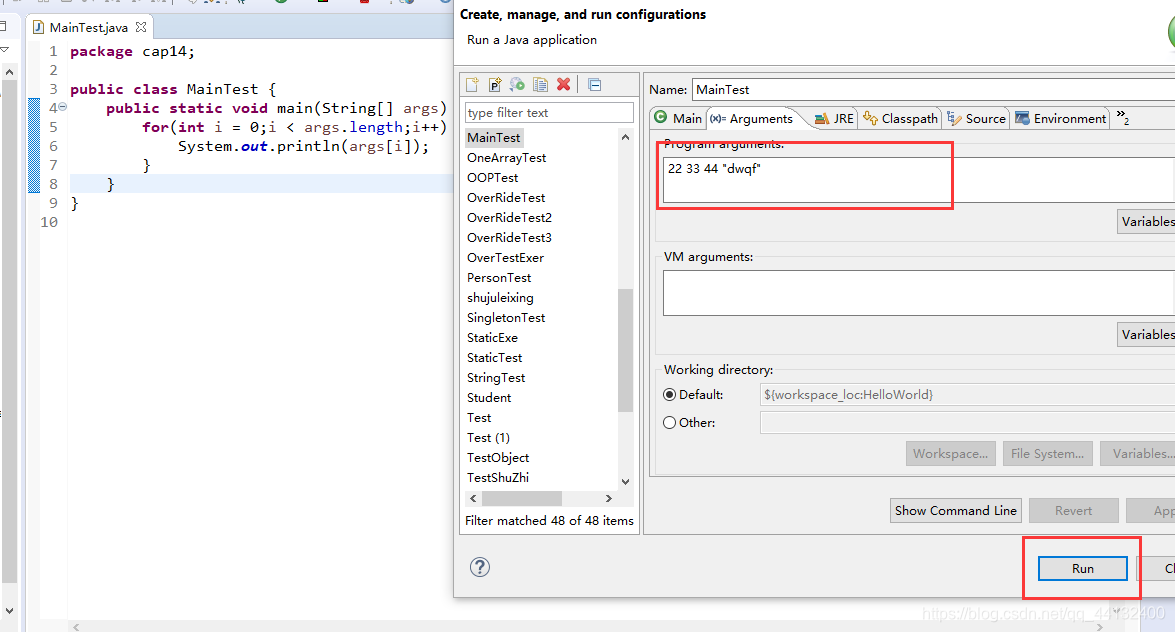Select StringTest configuration
1175x632 pixels.
point(496,378)
